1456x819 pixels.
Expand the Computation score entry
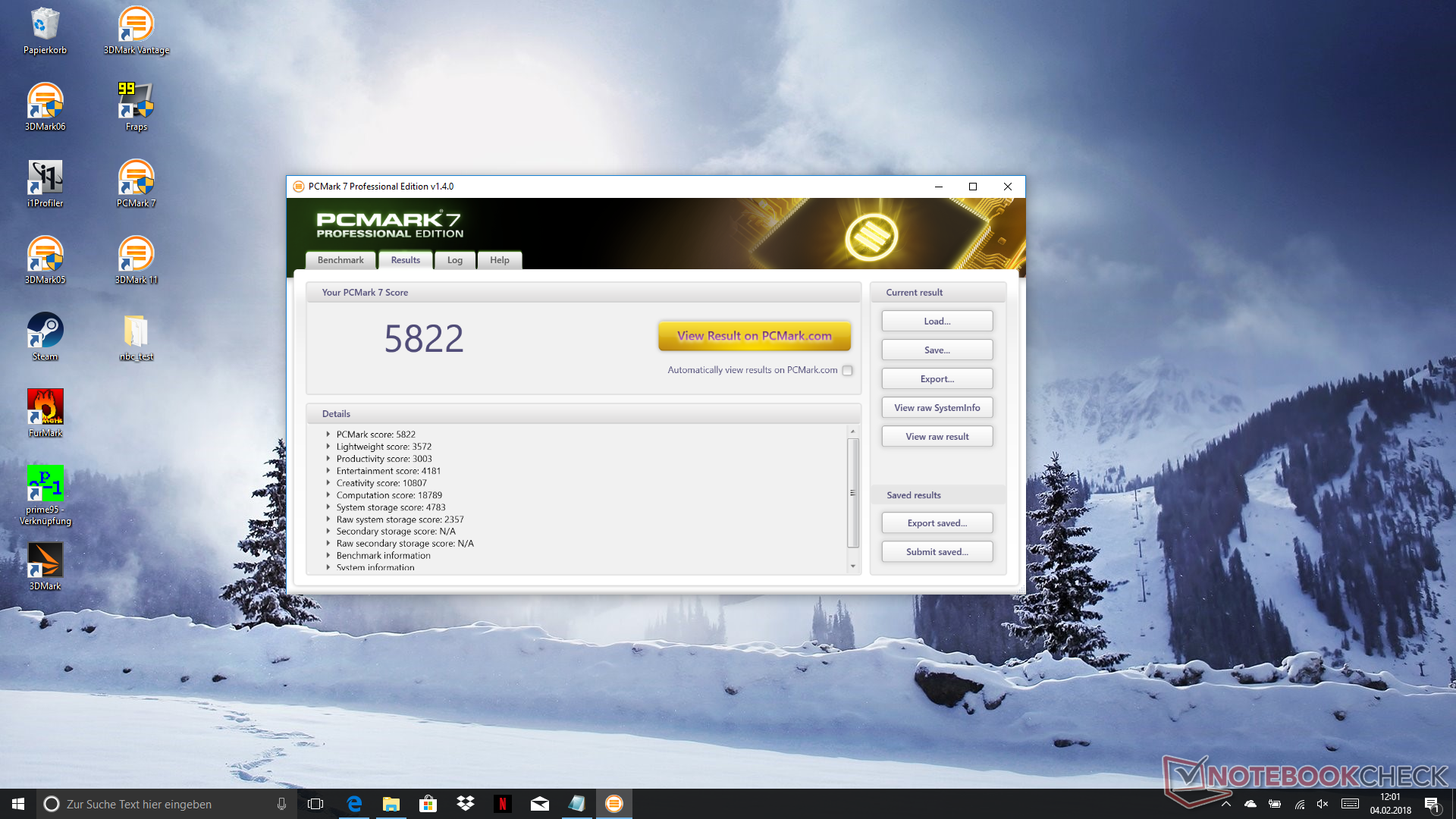[328, 495]
